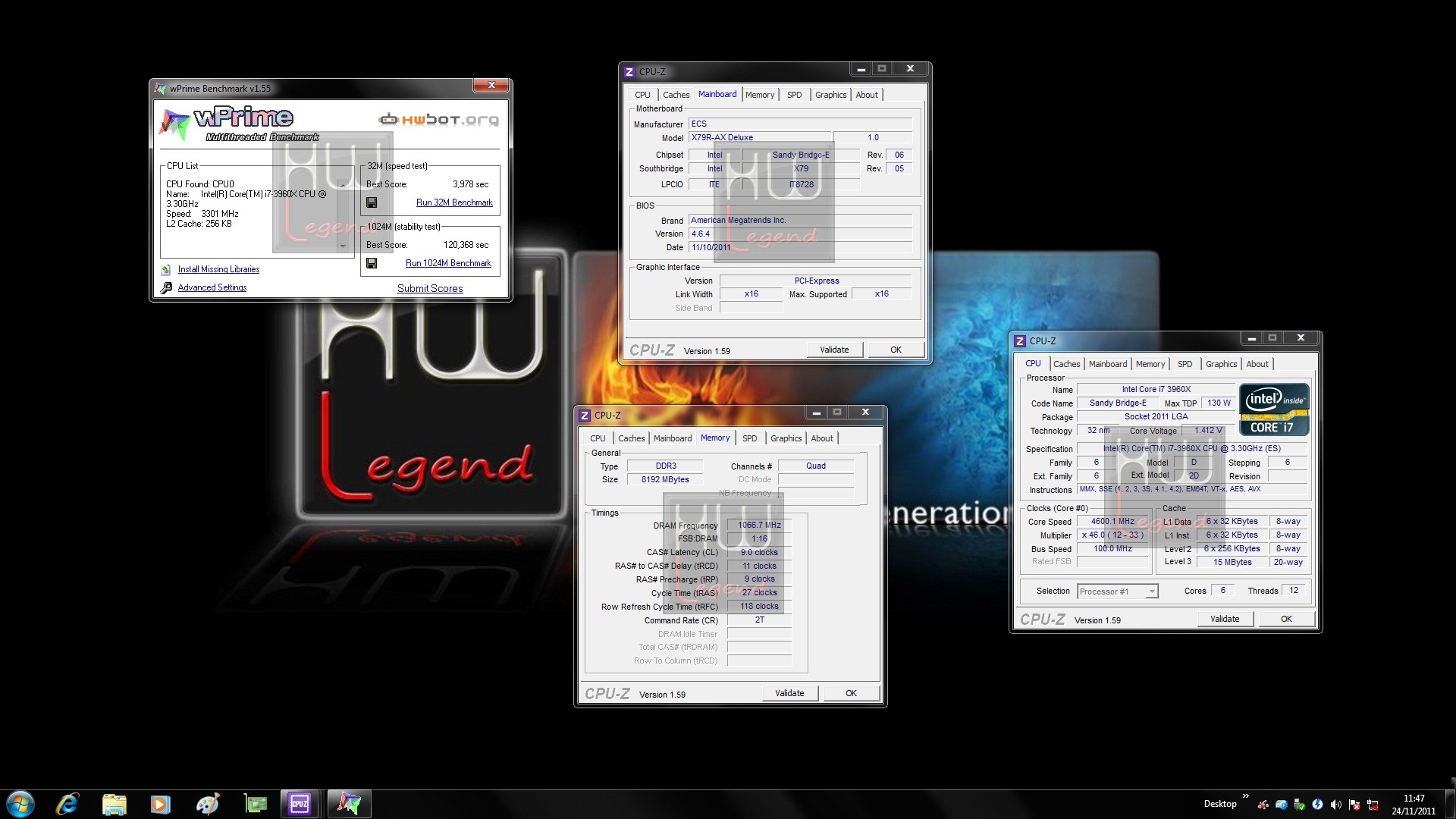Open the Mainboard tab in Memory CPU-Z window
The height and width of the screenshot is (819, 1456).
coord(673,438)
